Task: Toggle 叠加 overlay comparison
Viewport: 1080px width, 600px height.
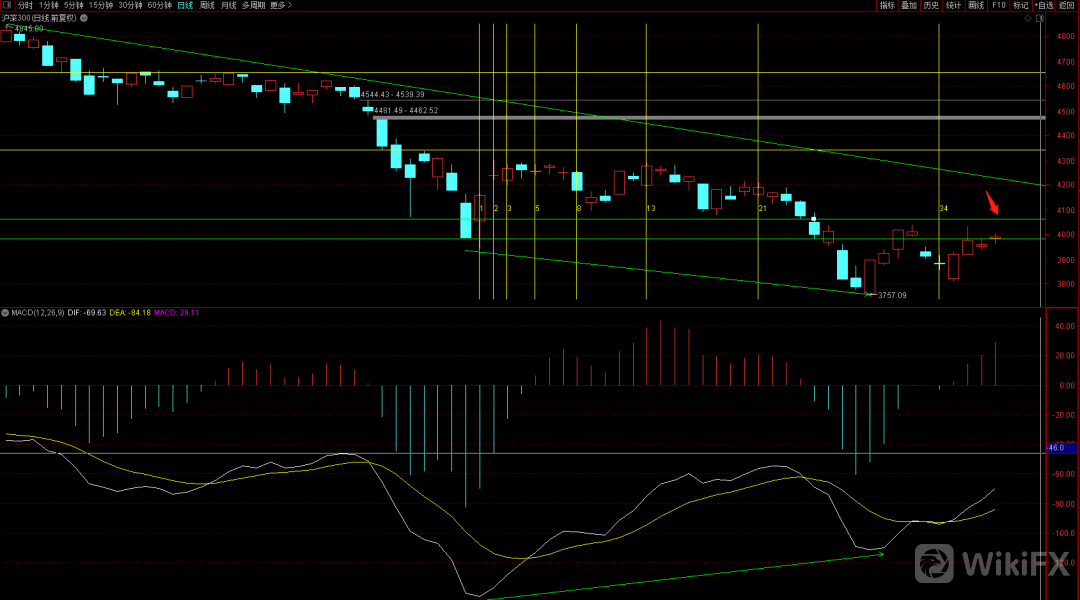Action: (x=909, y=5)
